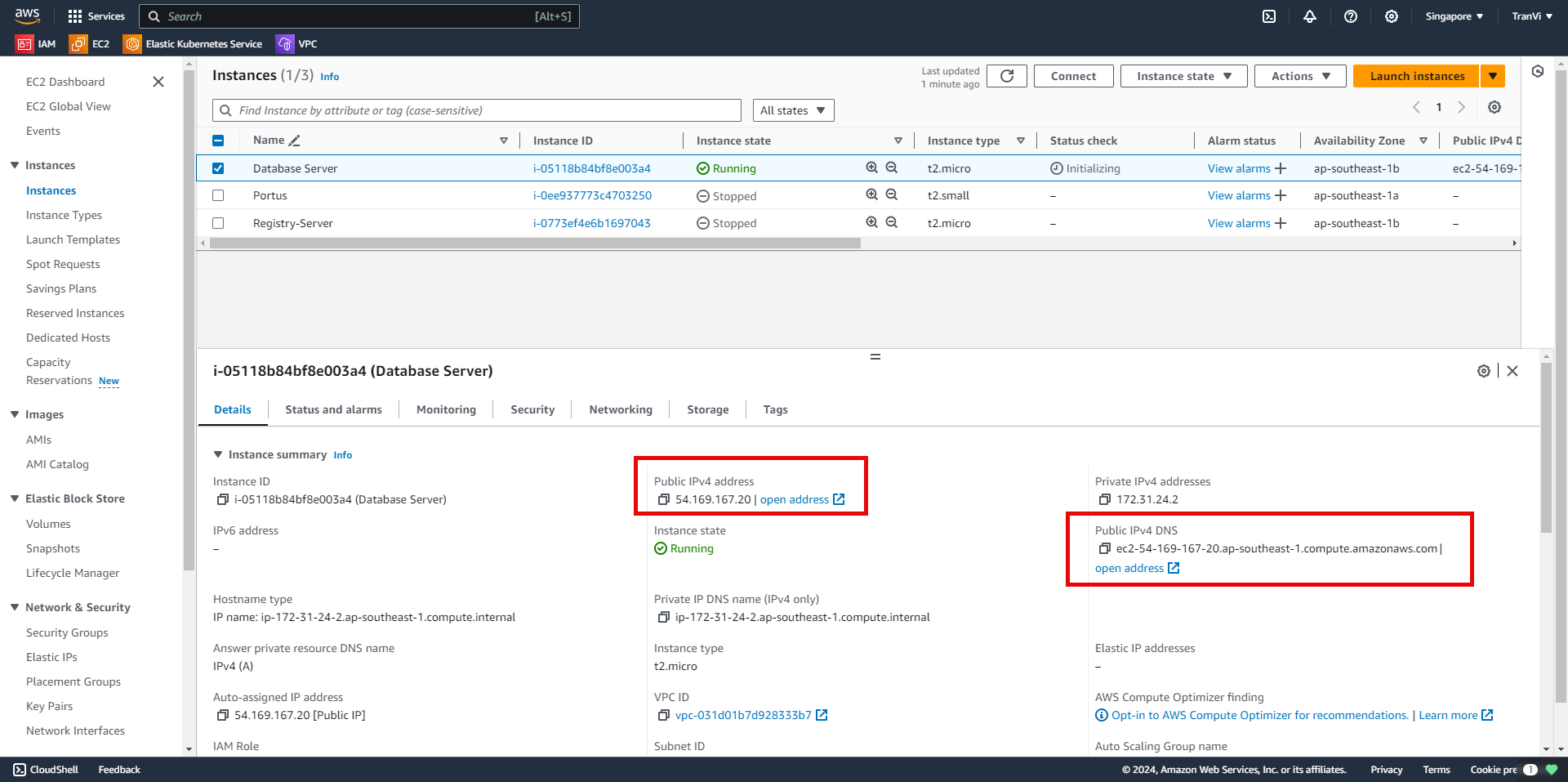
Task: Select the Portus instance checkbox
Action: (x=218, y=195)
